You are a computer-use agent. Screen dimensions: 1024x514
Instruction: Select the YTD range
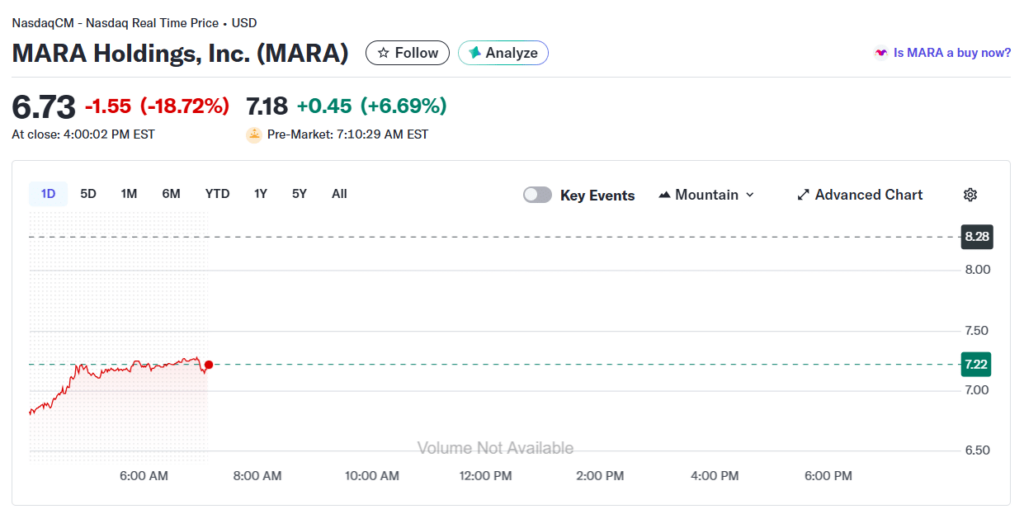tap(217, 194)
